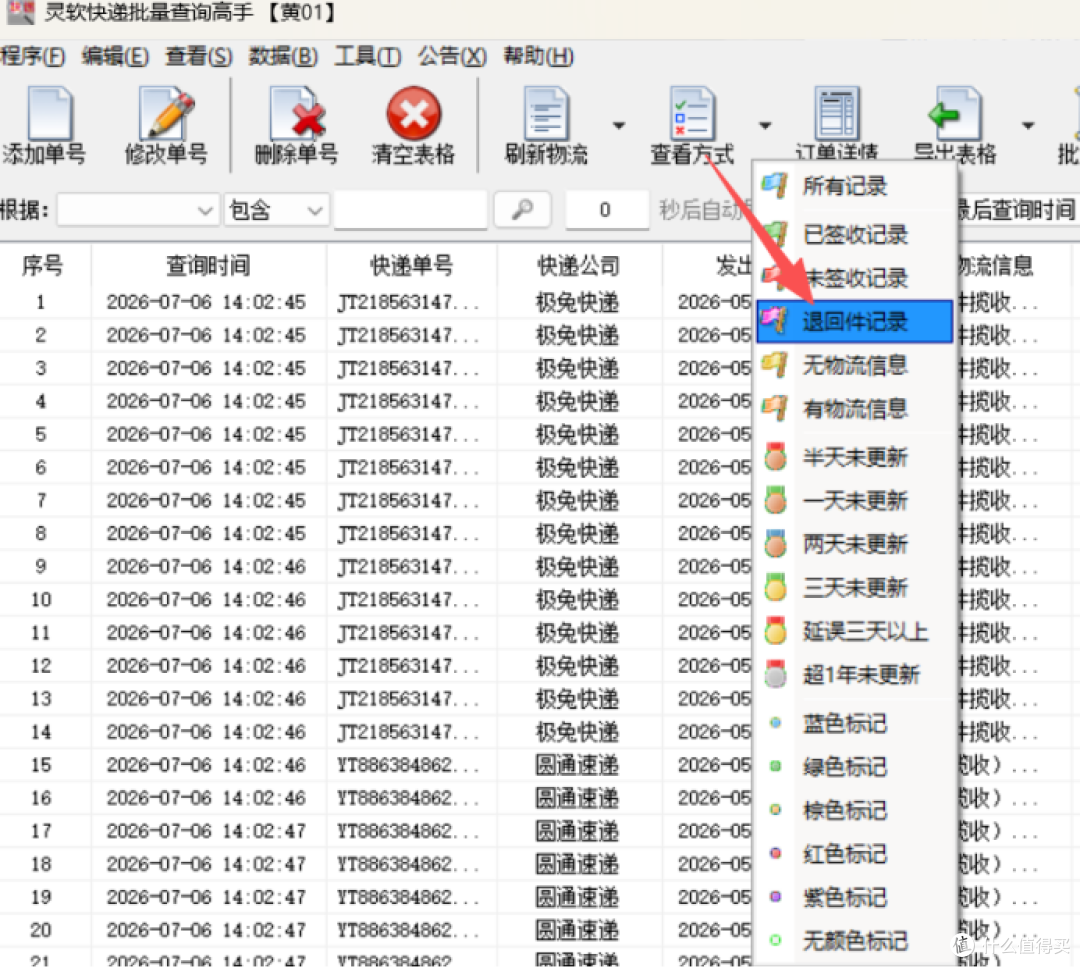Expand 刷新物流 dropdown arrow
This screenshot has height=968, width=1080.
click(x=619, y=126)
